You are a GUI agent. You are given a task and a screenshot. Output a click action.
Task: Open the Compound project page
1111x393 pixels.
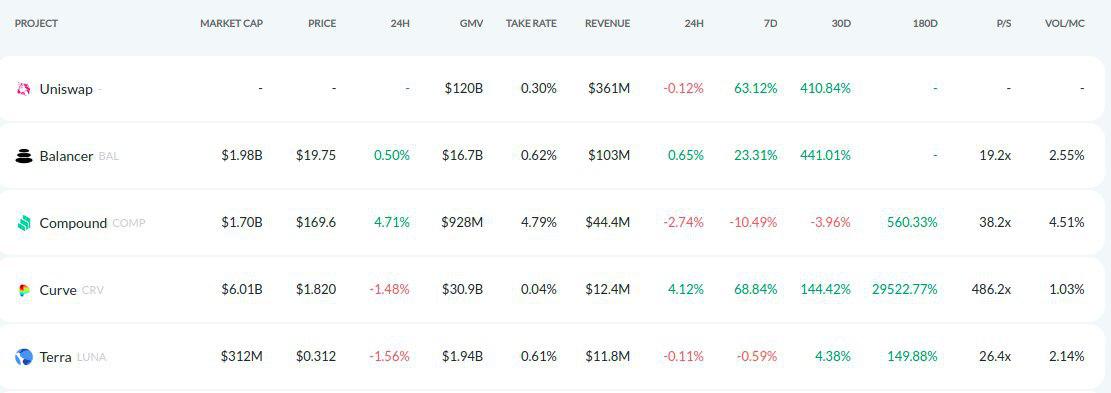[x=74, y=223]
